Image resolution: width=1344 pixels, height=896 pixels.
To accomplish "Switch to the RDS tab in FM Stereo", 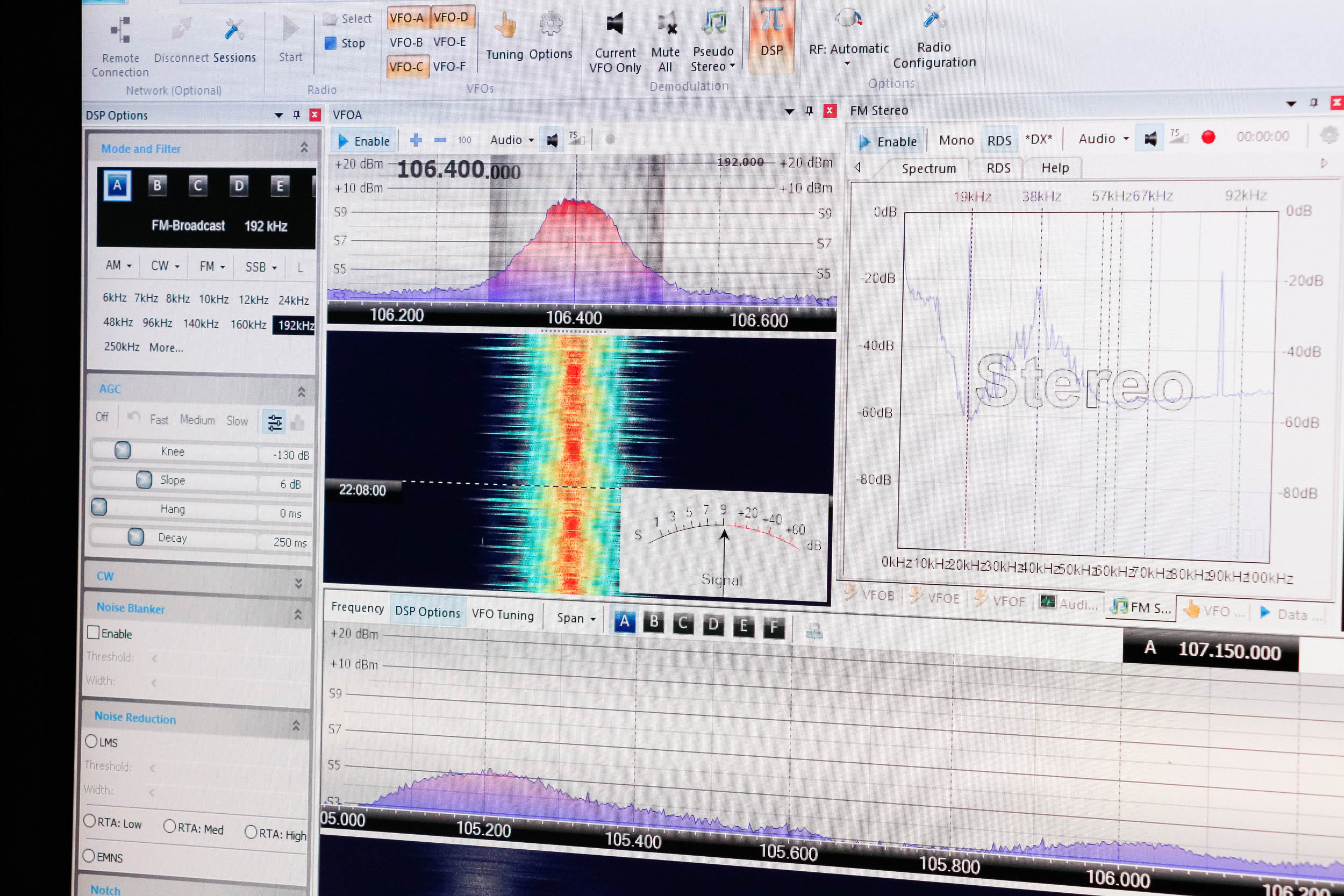I will click(998, 168).
